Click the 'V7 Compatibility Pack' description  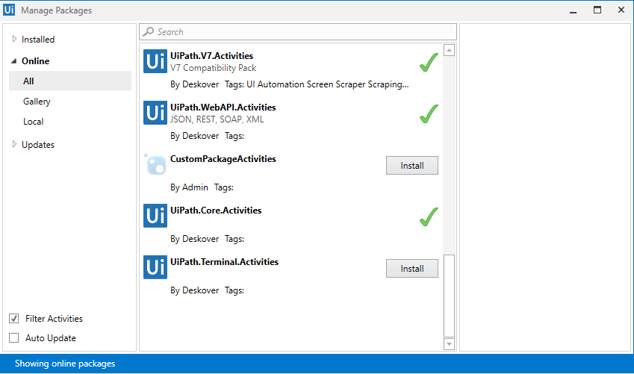tap(213, 68)
